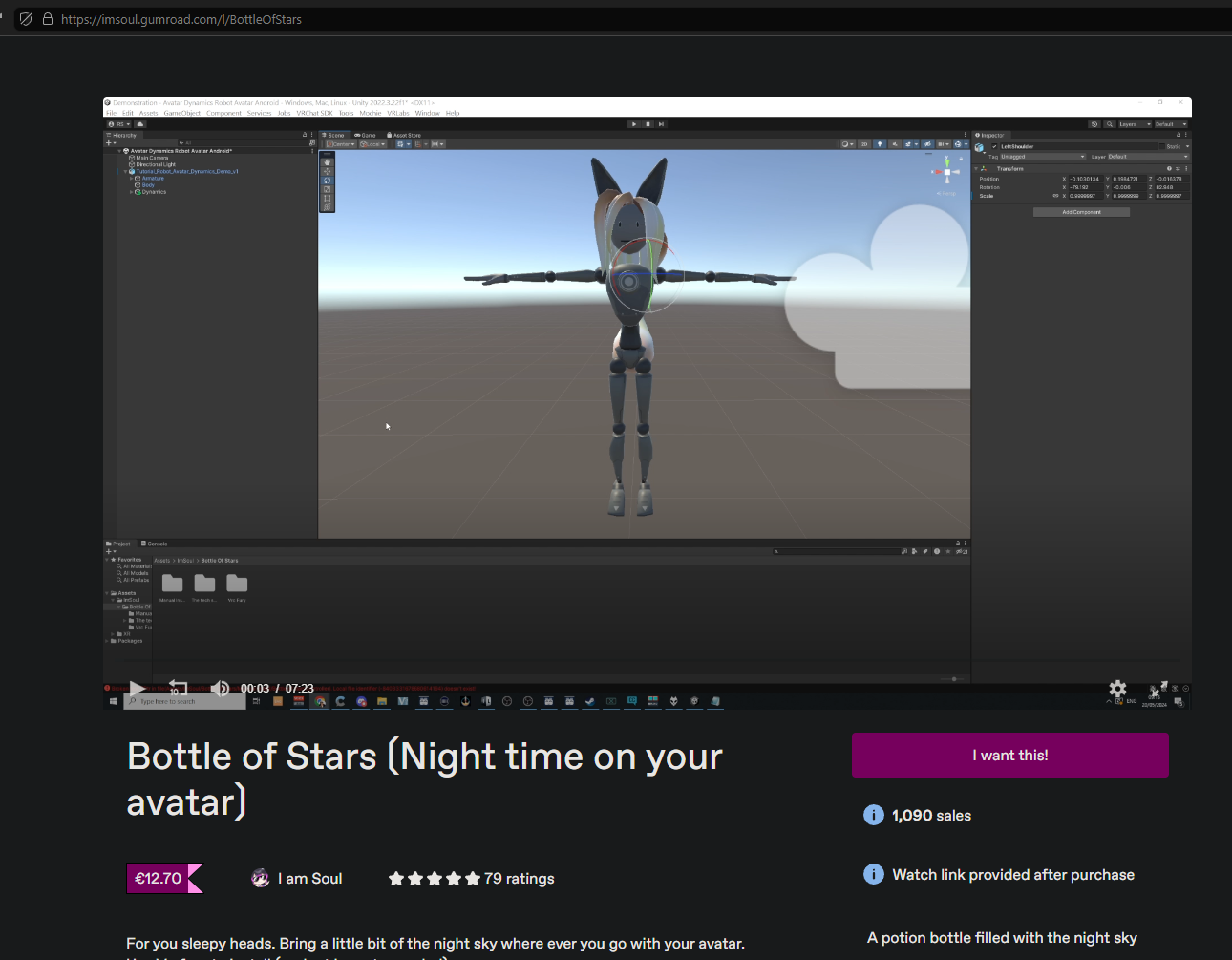Rewind the video by 10 seconds

coord(178,688)
